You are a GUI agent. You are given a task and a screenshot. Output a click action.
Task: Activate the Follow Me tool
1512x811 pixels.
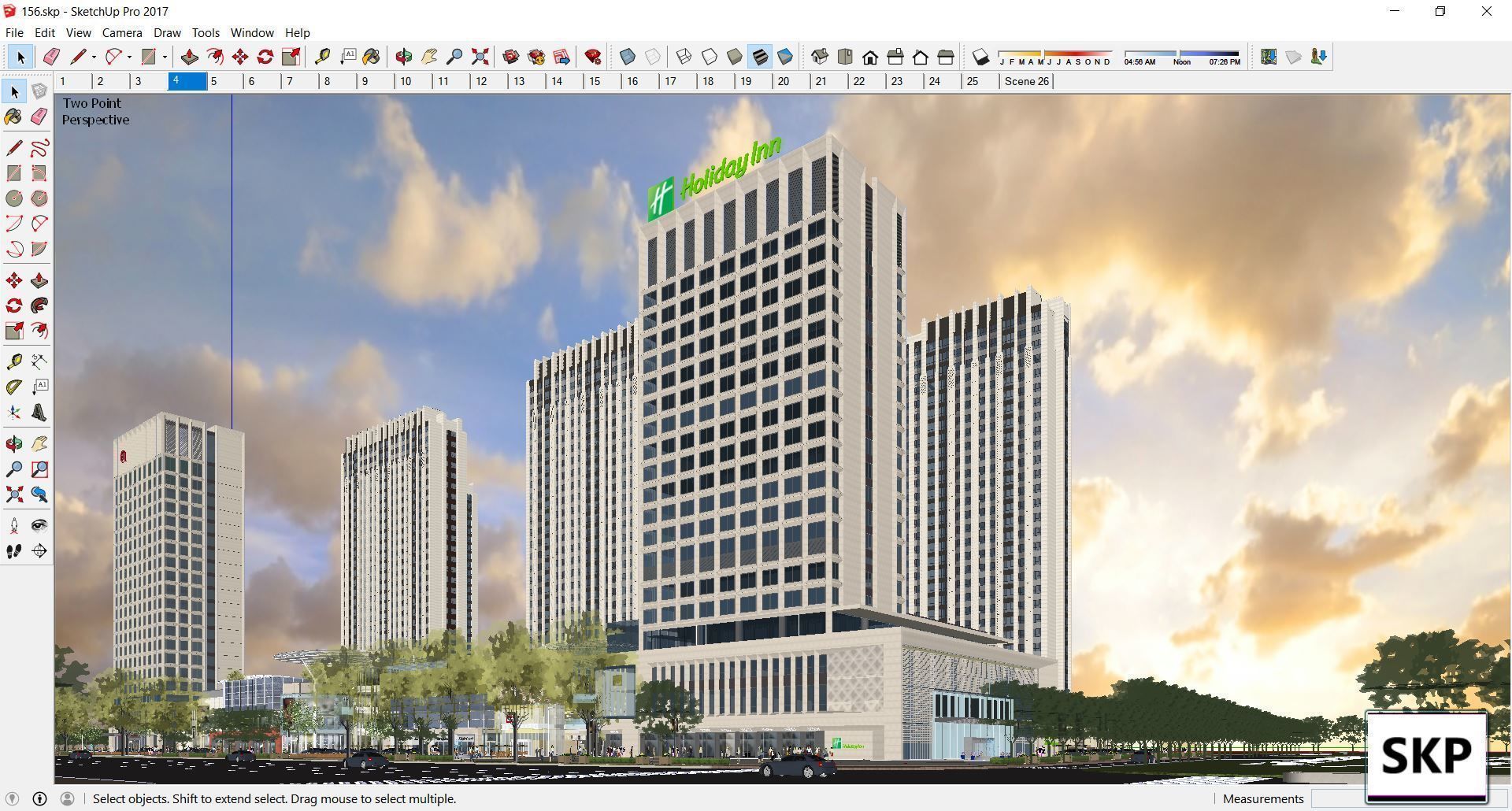pyautogui.click(x=39, y=306)
